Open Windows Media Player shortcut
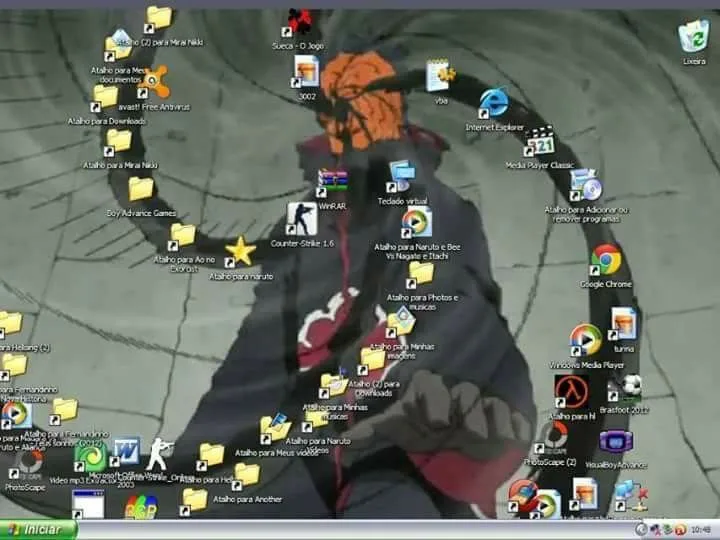Image resolution: width=720 pixels, height=540 pixels. [585, 340]
